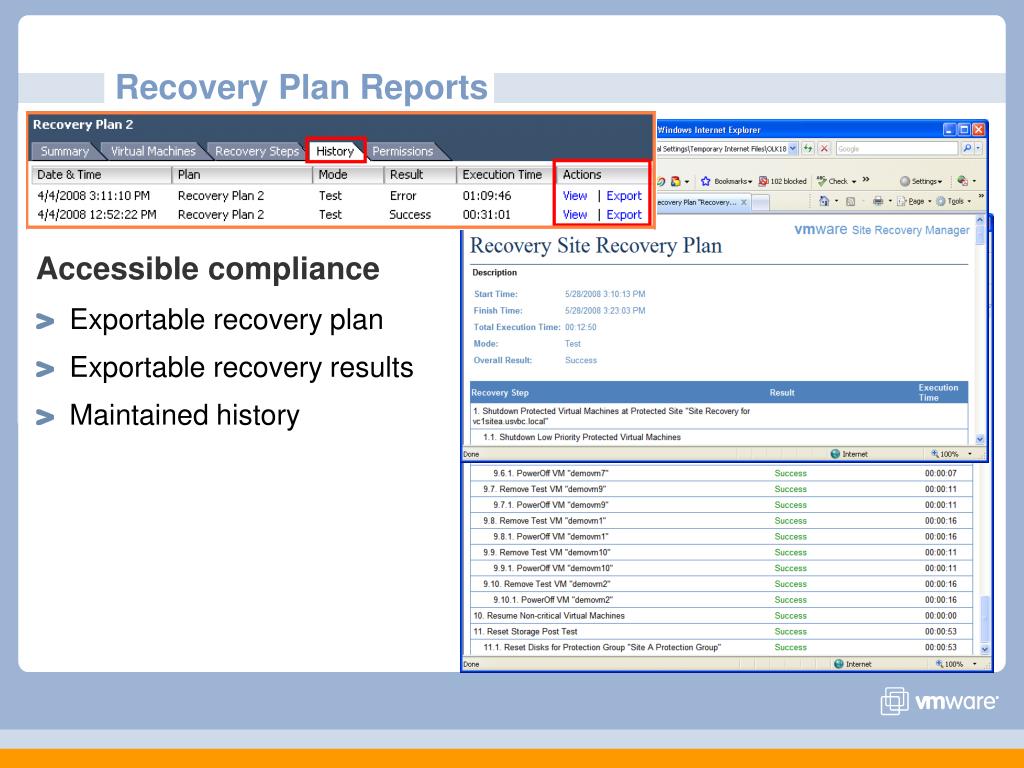
Task: Click '10. Resume Non-critical Virtual Machines' row
Action: pos(722,616)
